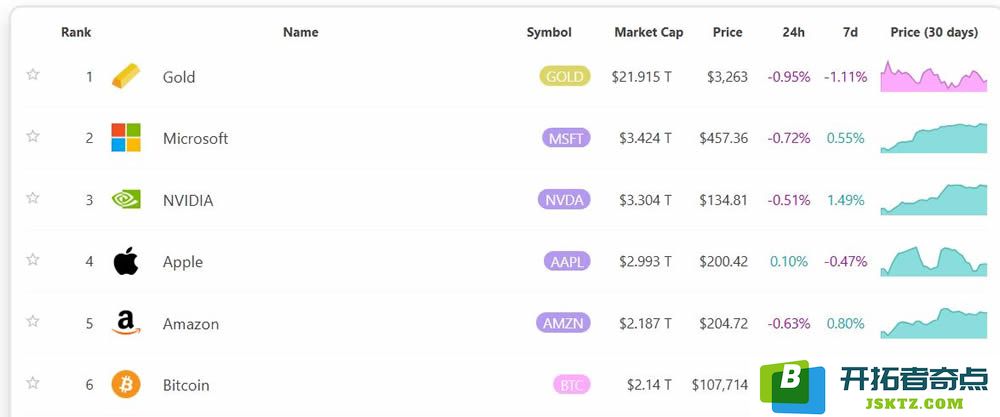The image size is (1000, 417).
Task: Open Gold's 30-day price chart
Action: pyautogui.click(x=934, y=77)
